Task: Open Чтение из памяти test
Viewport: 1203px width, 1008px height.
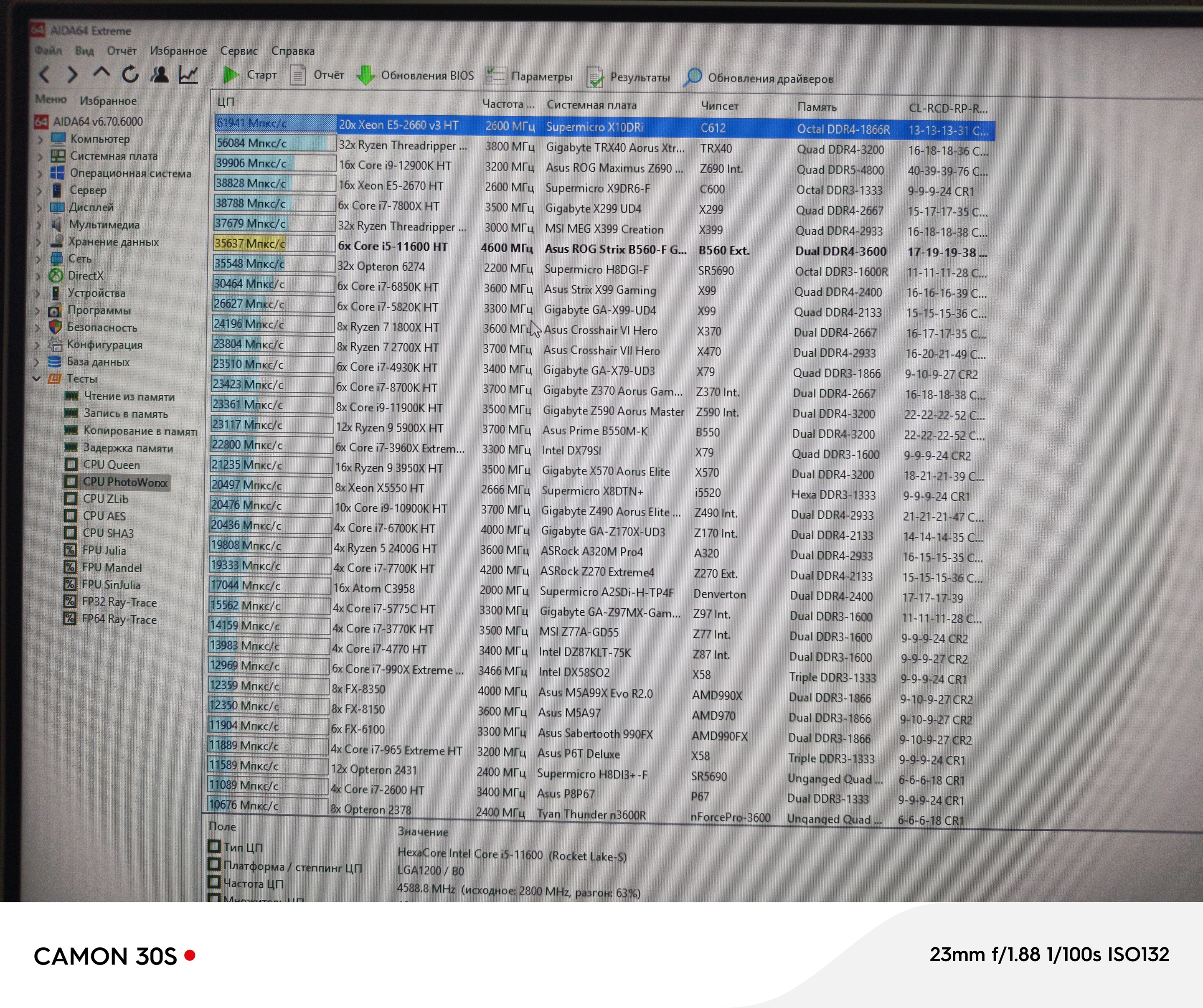Action: [119, 396]
